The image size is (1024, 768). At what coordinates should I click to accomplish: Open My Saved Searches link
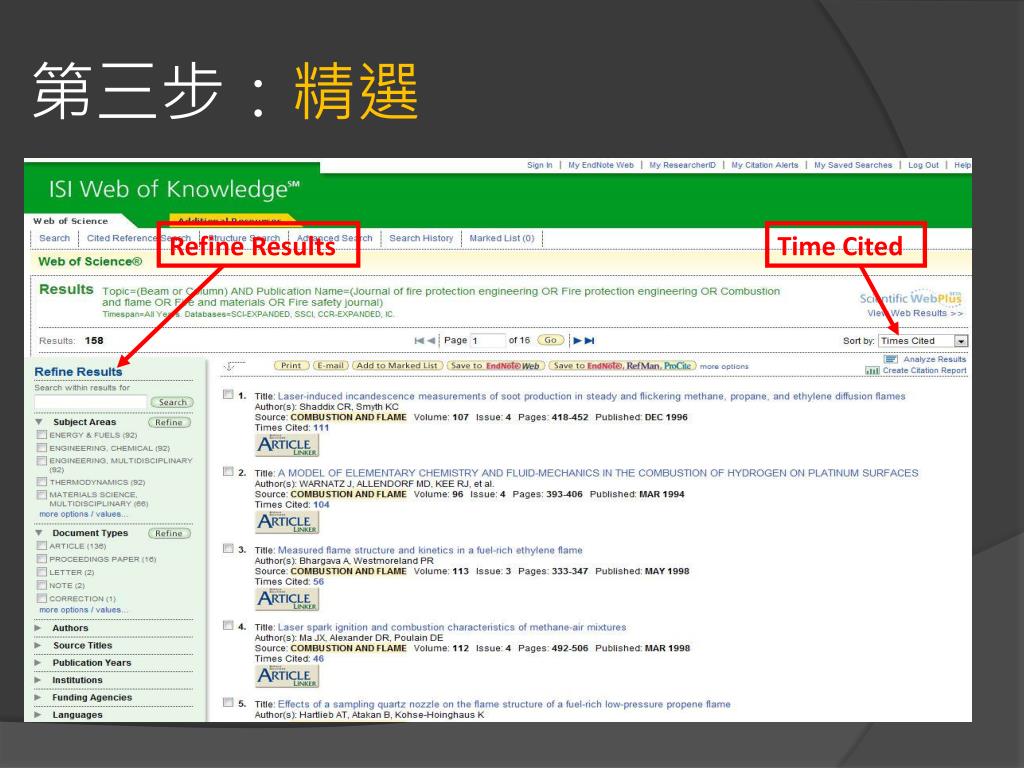[x=853, y=165]
